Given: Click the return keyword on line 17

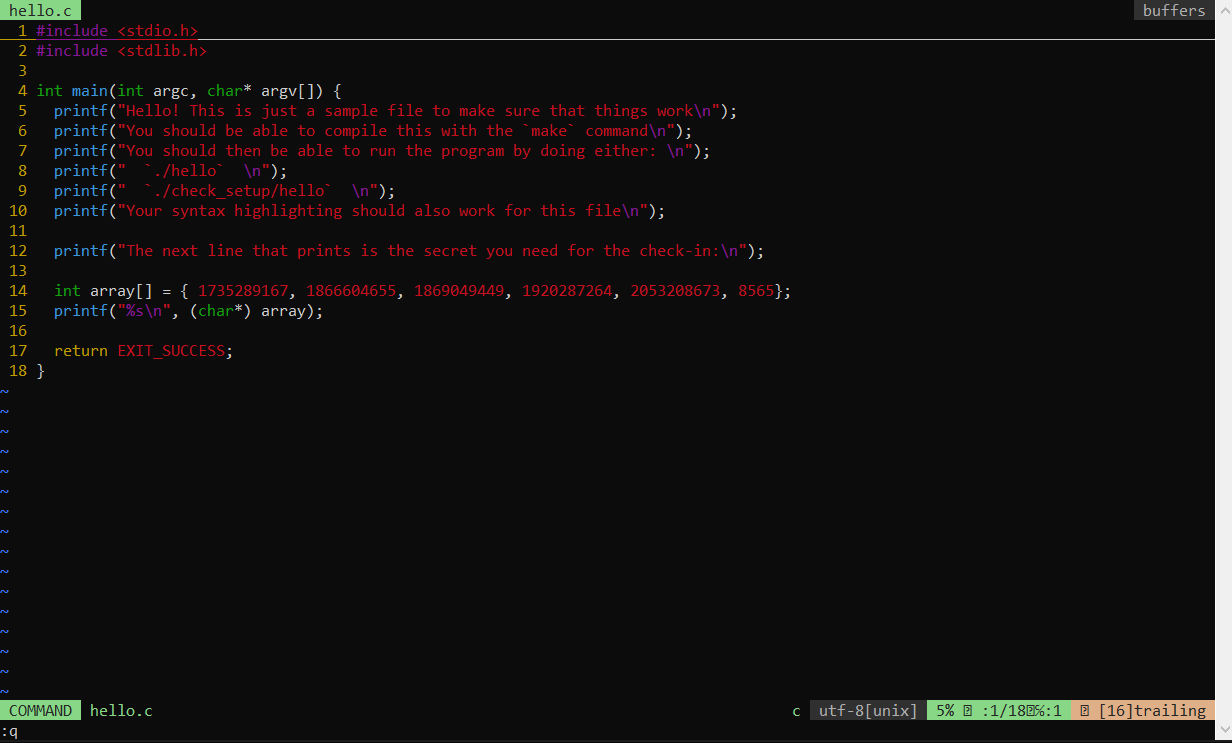Looking at the screenshot, I should (81, 351).
